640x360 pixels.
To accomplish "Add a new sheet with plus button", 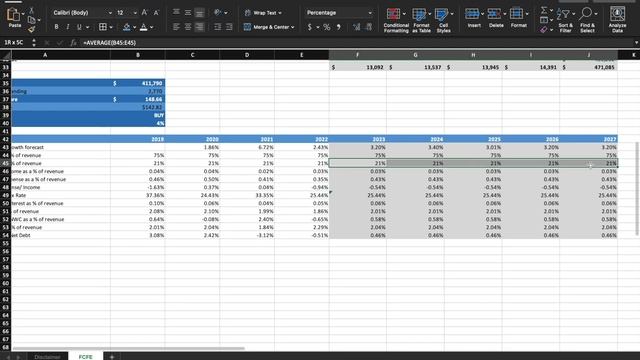I will [111, 356].
